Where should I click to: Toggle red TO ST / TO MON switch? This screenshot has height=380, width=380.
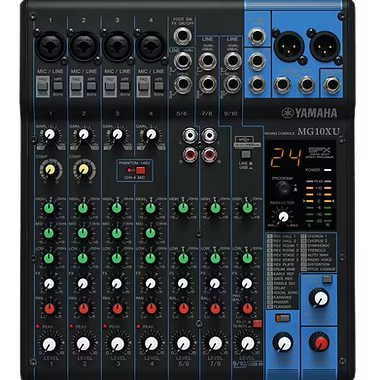[x=257, y=324]
